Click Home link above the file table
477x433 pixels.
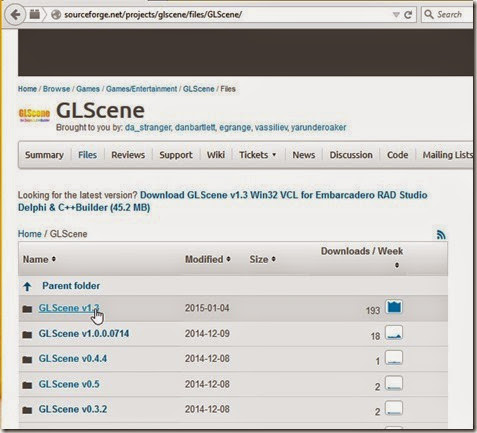[30, 234]
